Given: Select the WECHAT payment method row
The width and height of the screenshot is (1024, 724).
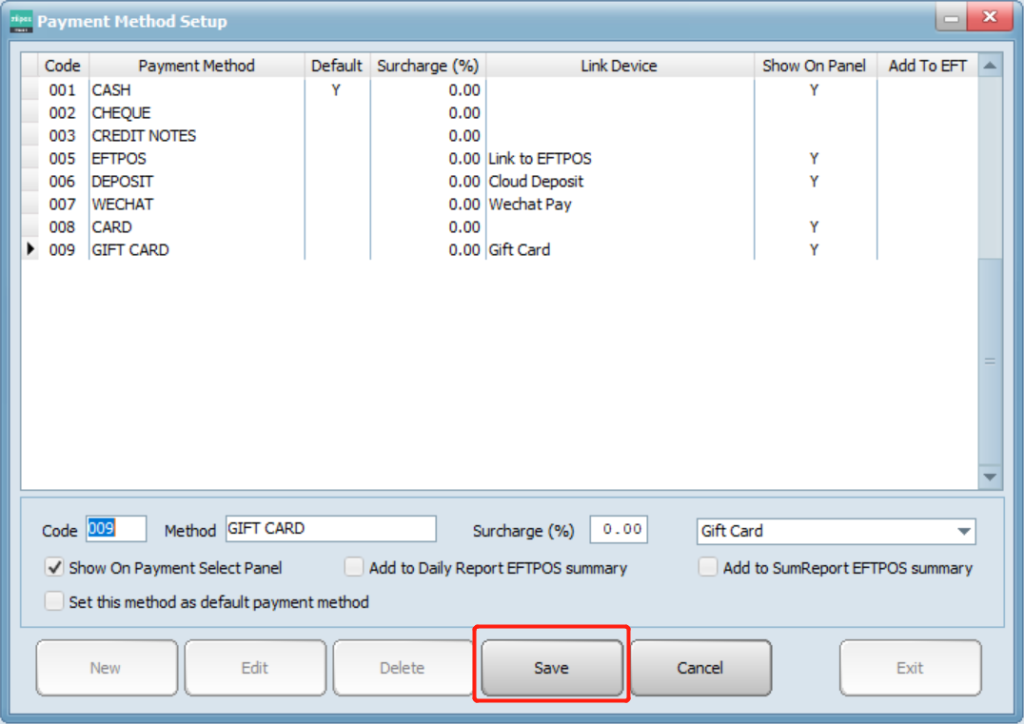Looking at the screenshot, I should click(x=122, y=204).
